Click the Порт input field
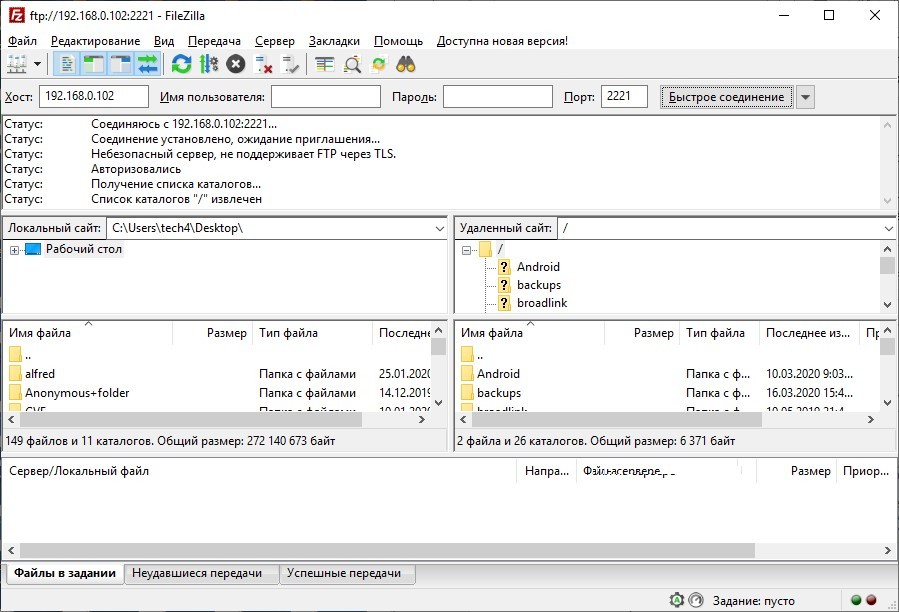 tap(624, 96)
